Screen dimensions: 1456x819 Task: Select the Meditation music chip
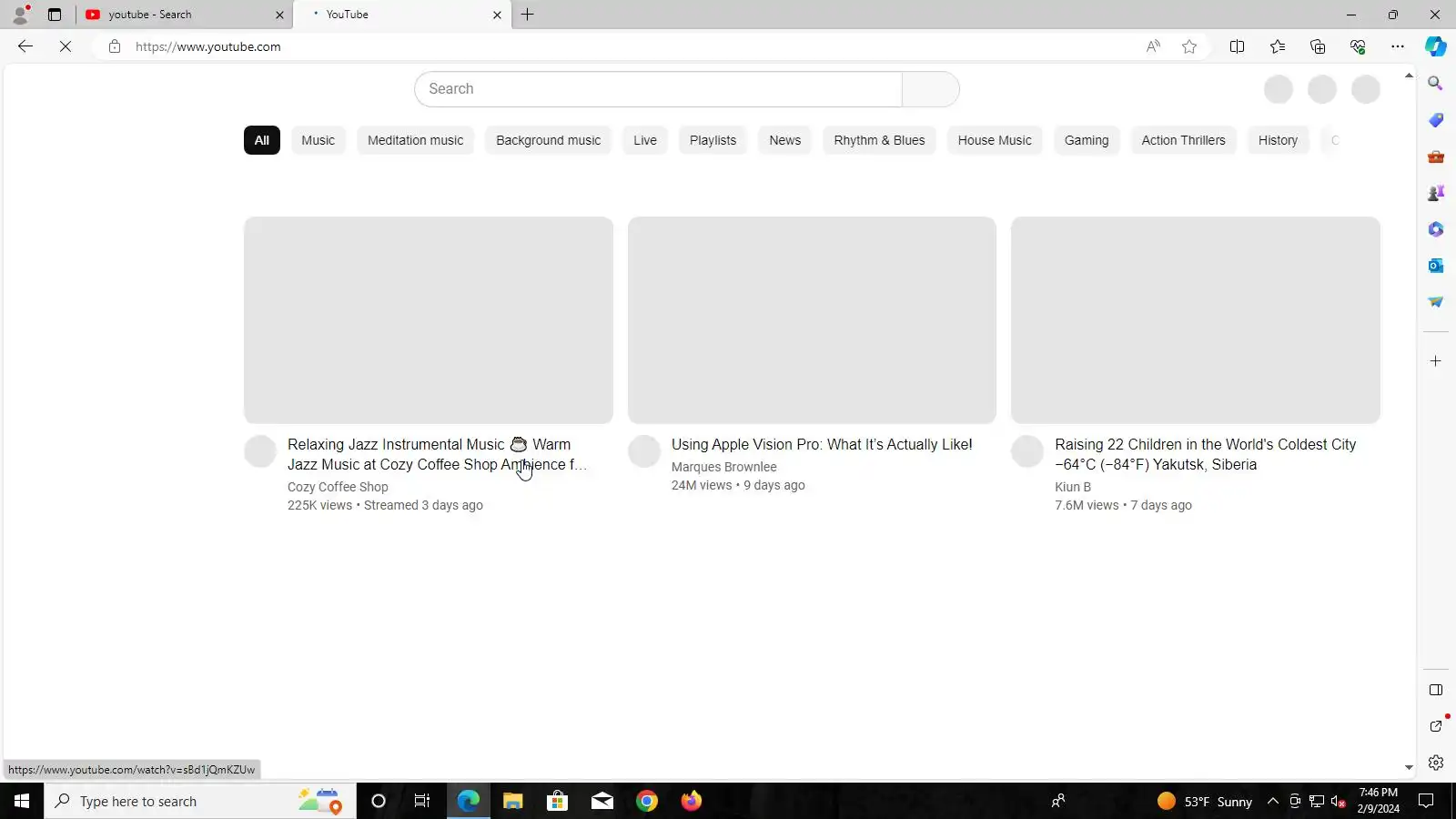coord(416,140)
